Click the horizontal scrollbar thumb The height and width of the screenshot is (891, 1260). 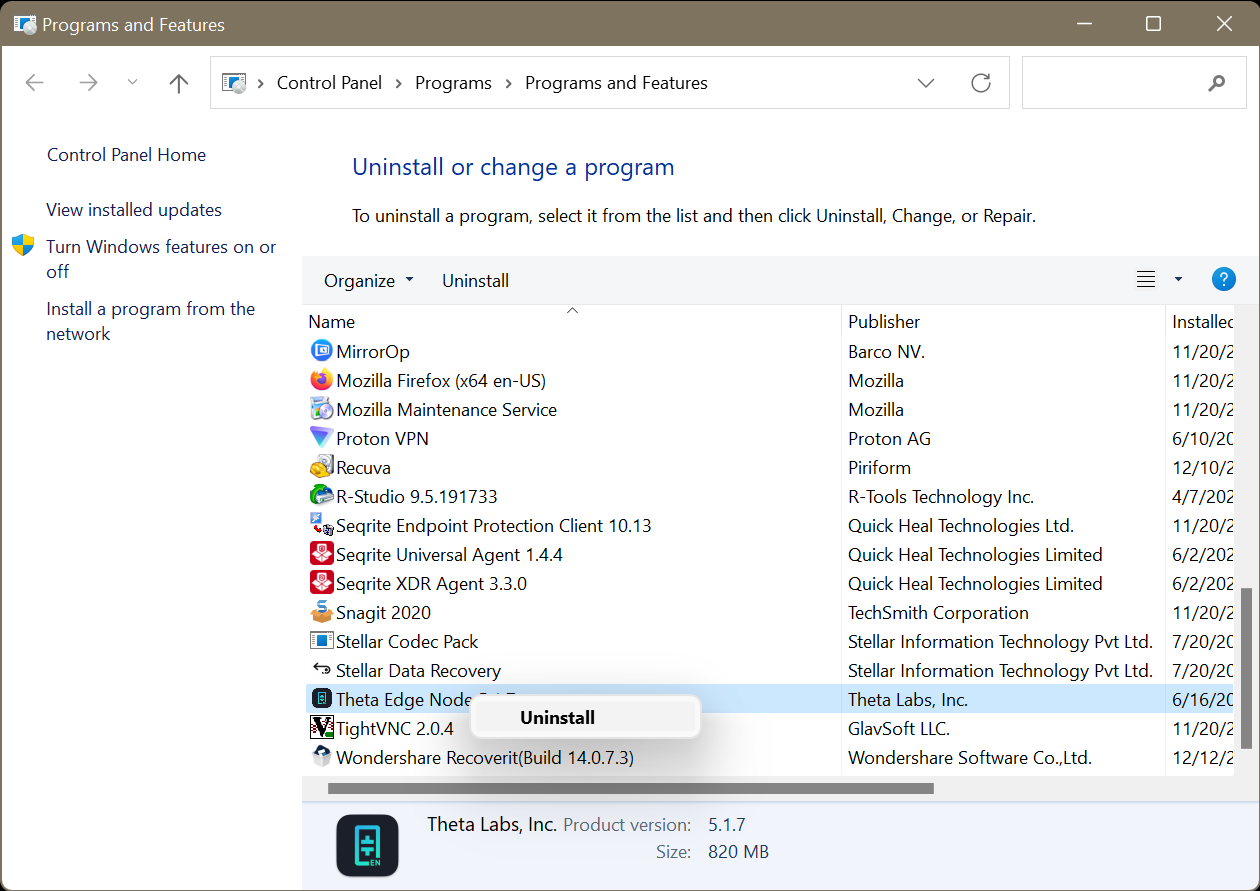[630, 788]
